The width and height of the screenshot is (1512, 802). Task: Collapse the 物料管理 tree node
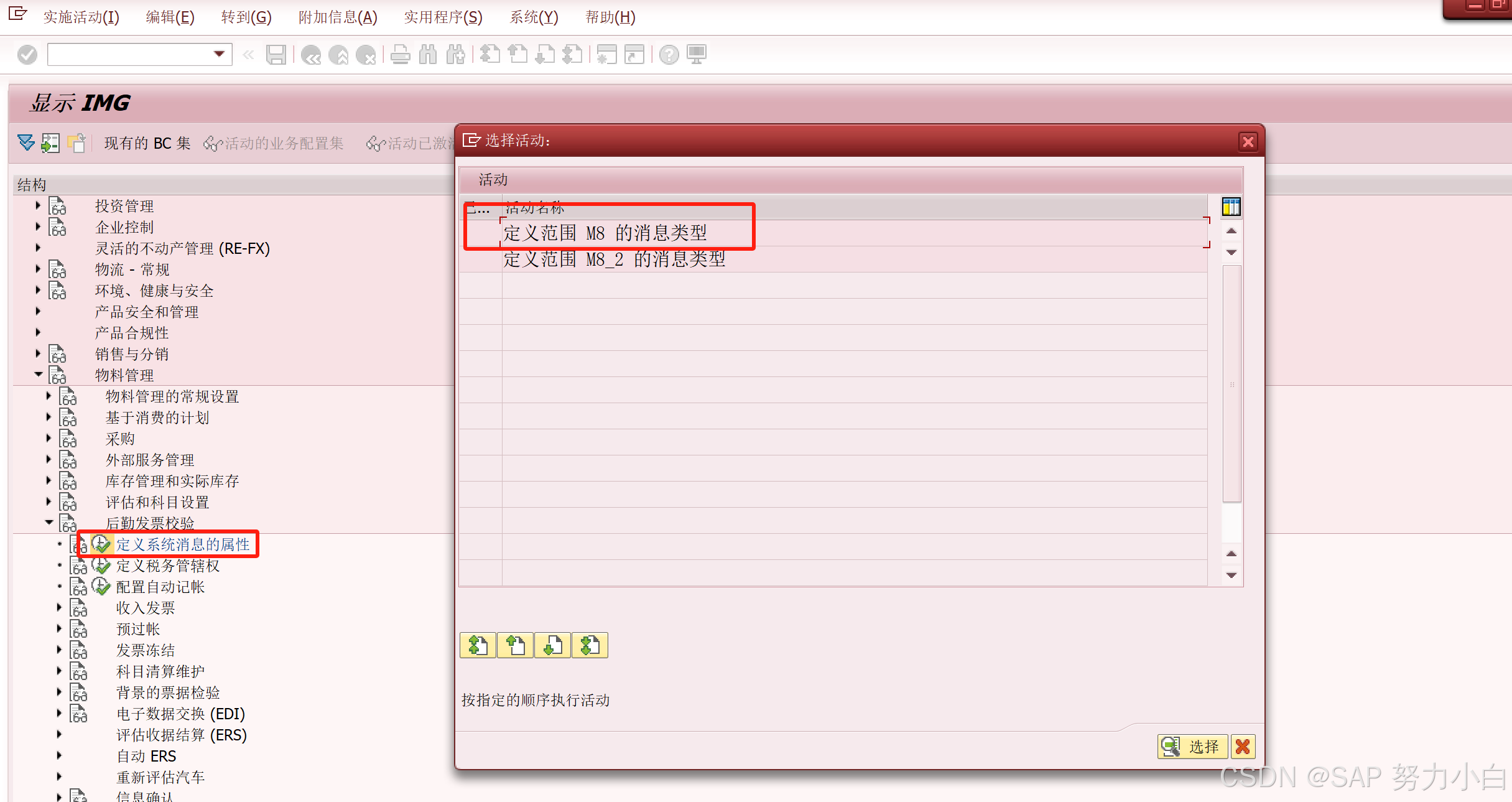point(38,375)
